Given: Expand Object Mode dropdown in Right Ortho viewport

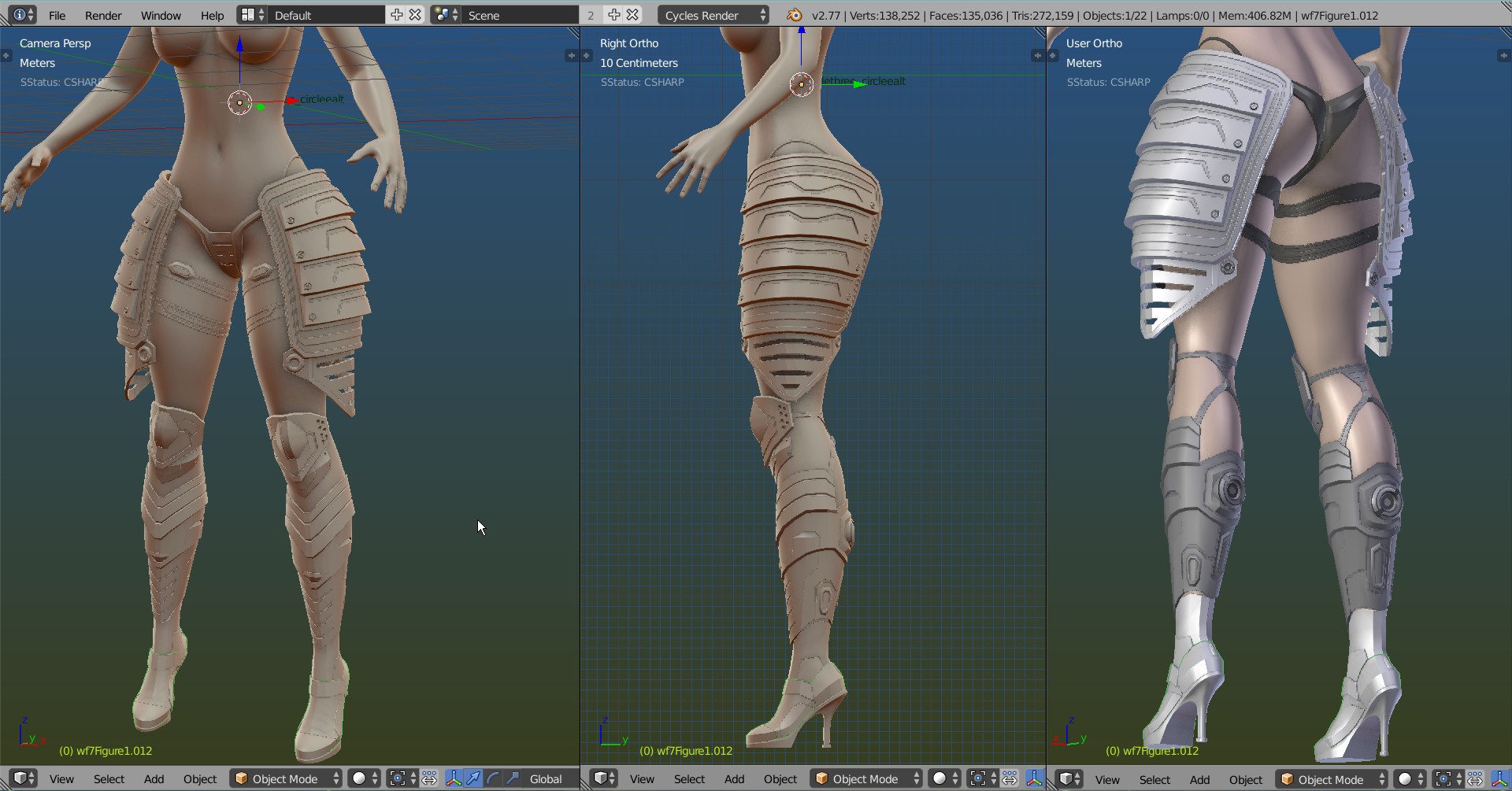Looking at the screenshot, I should tap(866, 778).
